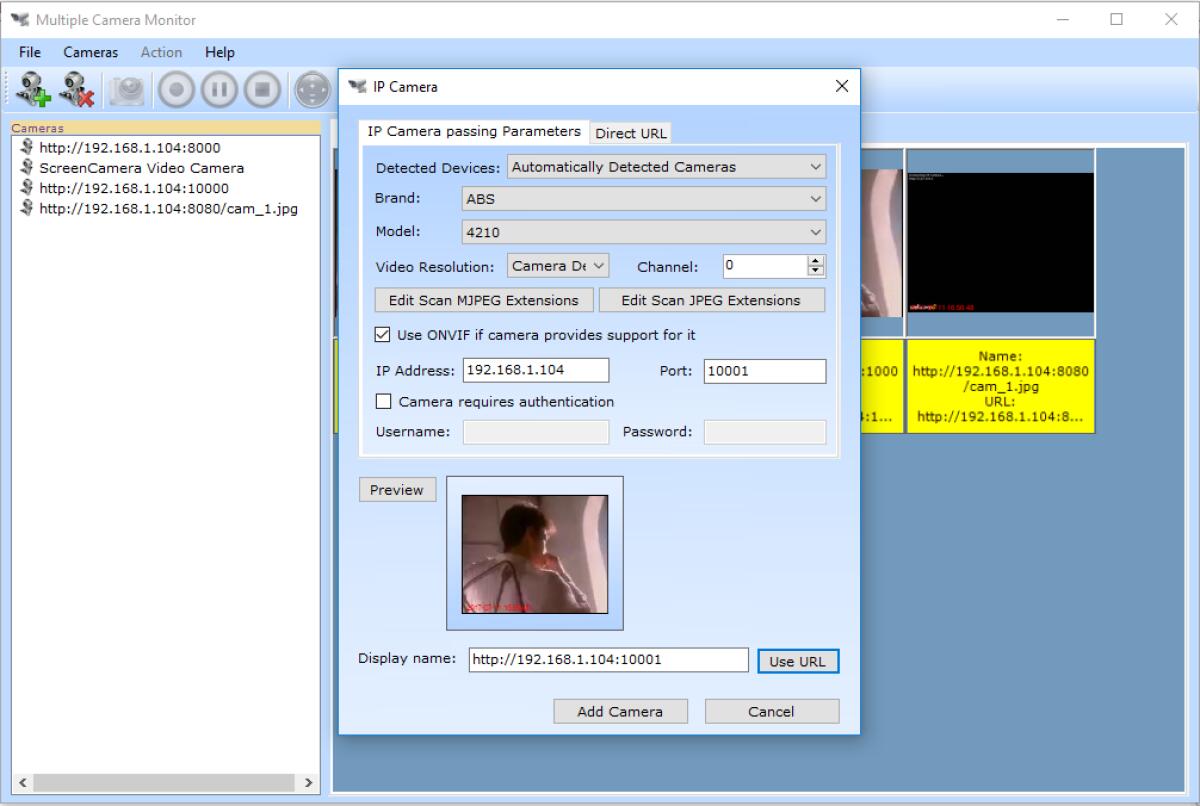Increment Channel using the up stepper
This screenshot has width=1200, height=806.
click(817, 260)
